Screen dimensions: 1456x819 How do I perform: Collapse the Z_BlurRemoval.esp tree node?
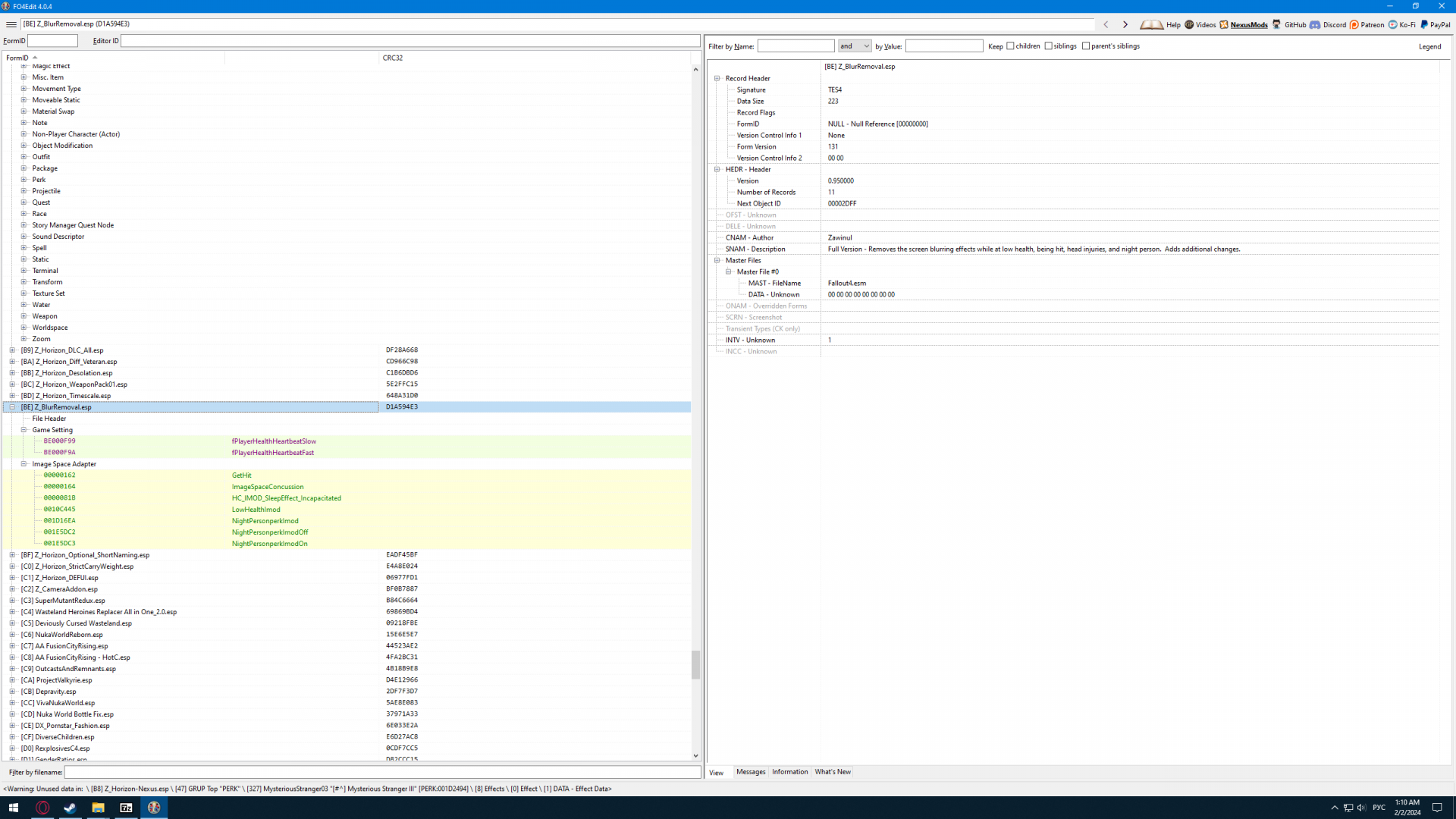click(x=12, y=407)
